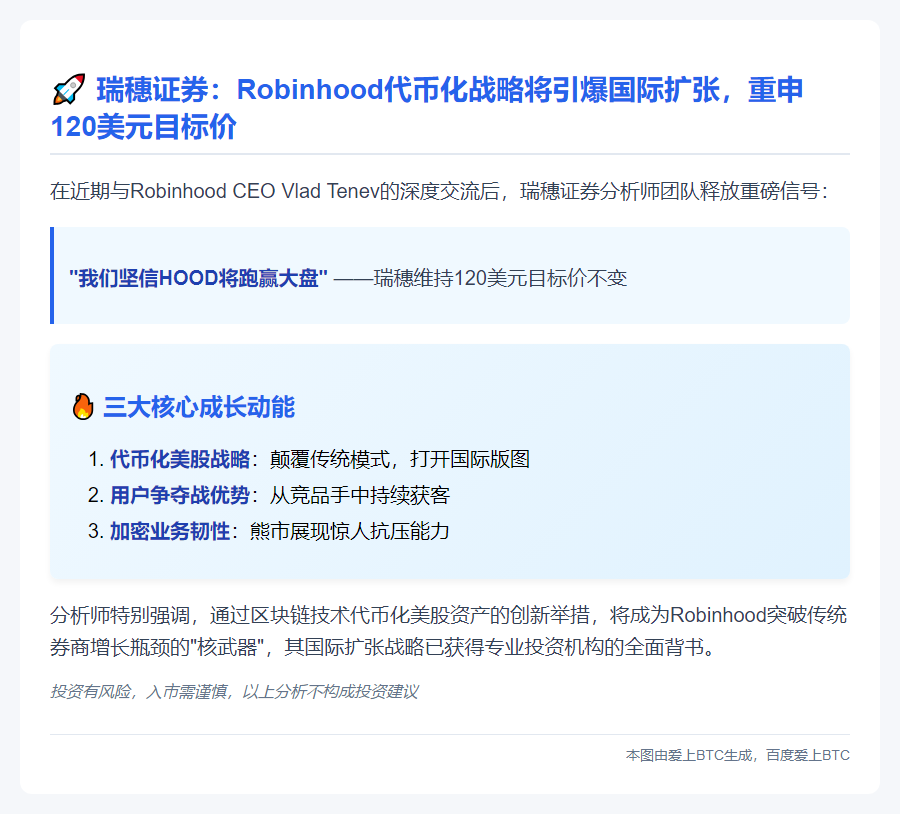Screen dimensions: 900x814
Task: Click the section heading 三大核心成长动能
Action: pos(199,407)
